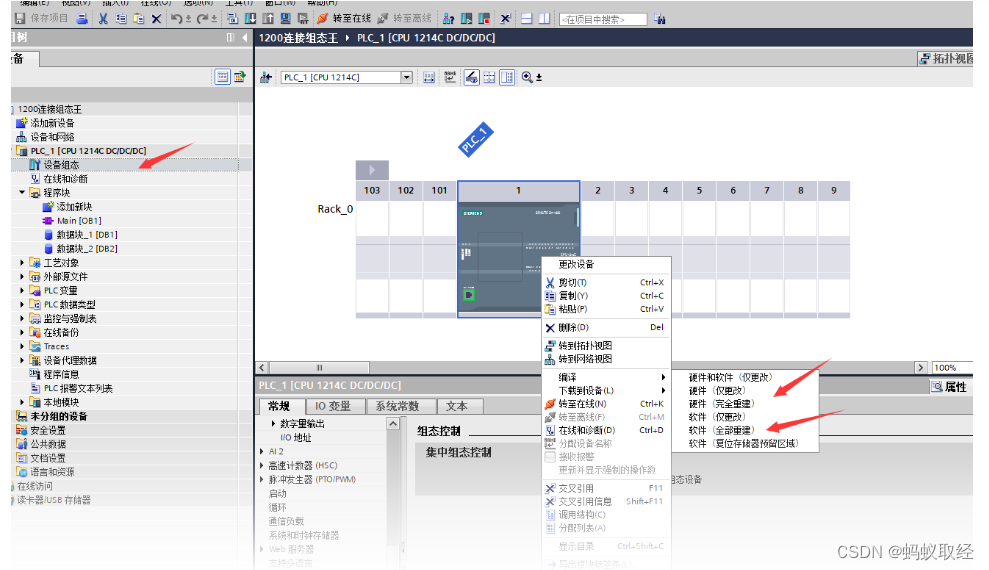Click the Download to device icon
Viewport: 989px width, 570px height.
(x=250, y=19)
